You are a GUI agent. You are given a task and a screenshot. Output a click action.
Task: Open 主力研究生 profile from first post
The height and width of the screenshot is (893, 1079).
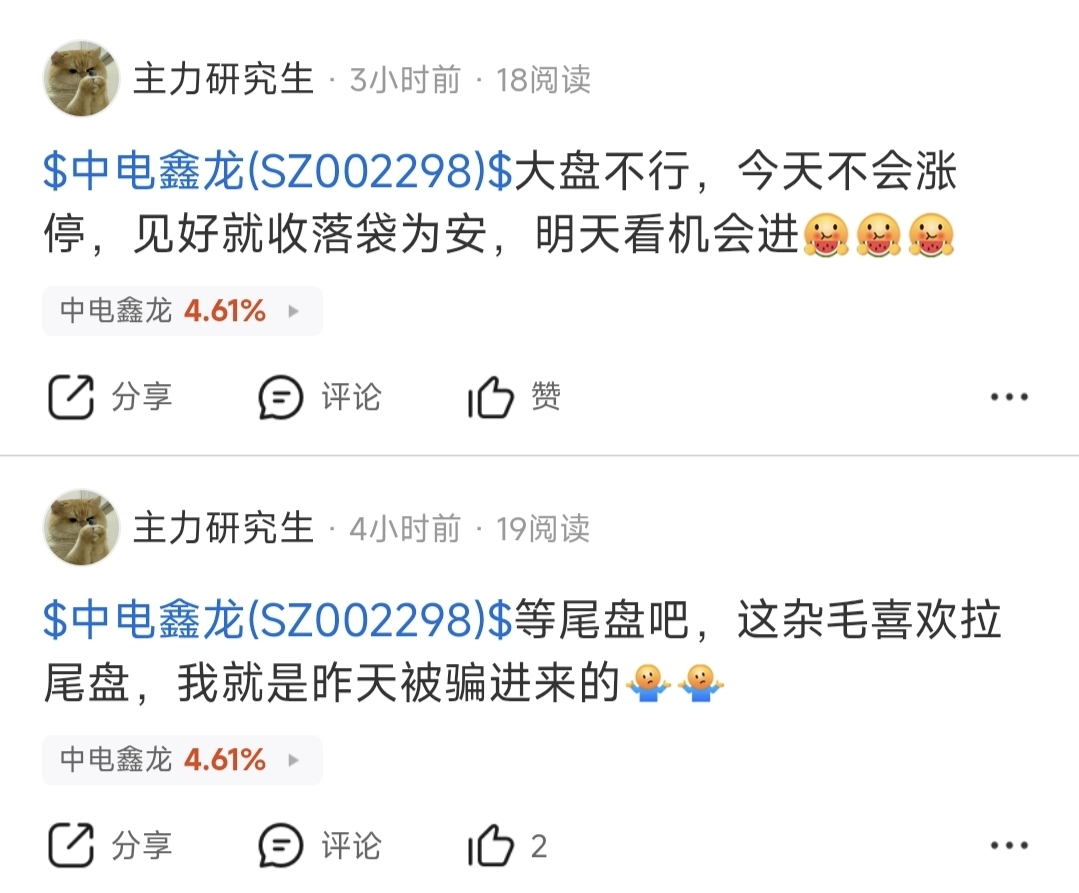pos(223,78)
